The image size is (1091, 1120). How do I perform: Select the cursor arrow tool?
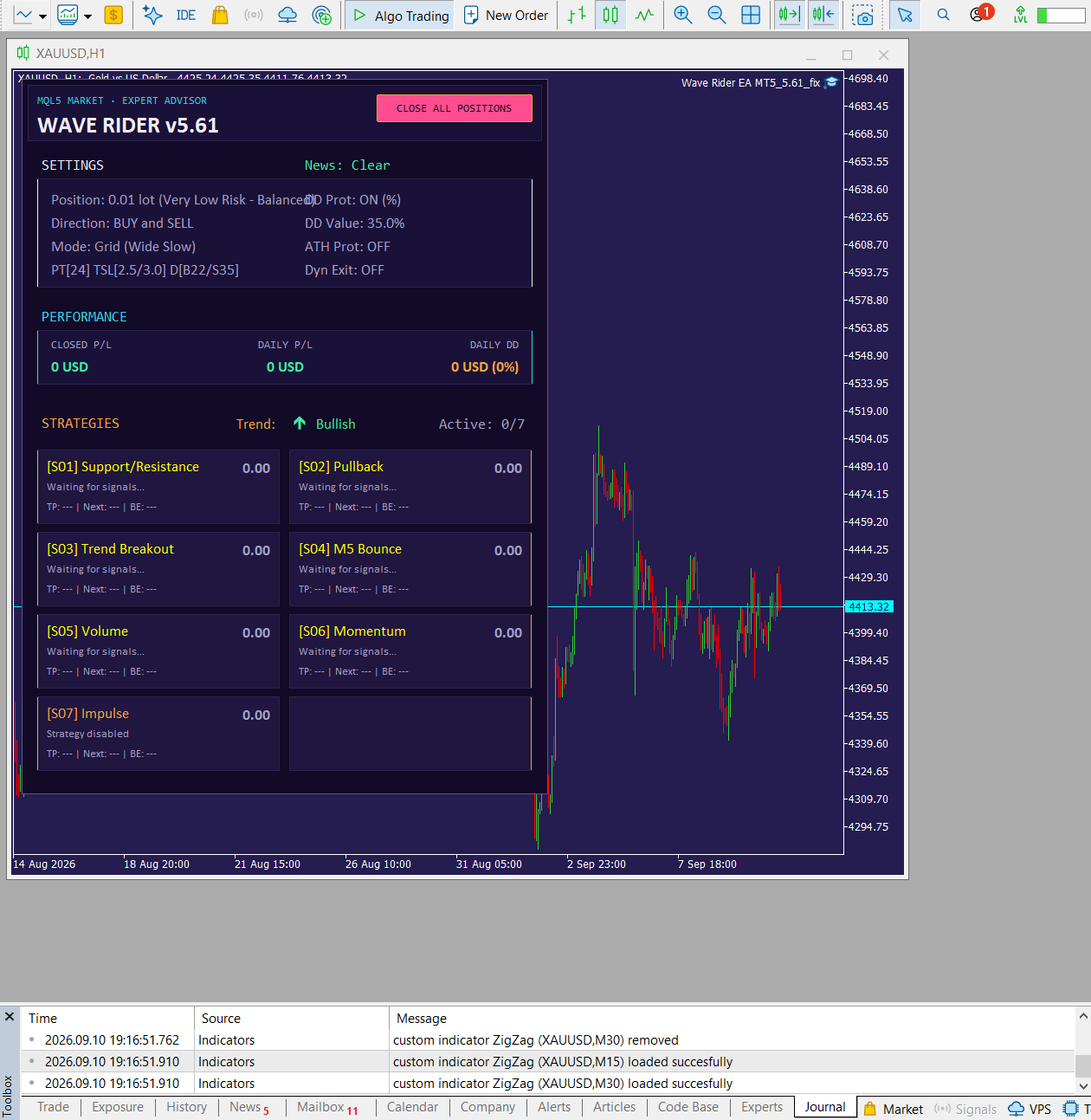click(x=905, y=15)
